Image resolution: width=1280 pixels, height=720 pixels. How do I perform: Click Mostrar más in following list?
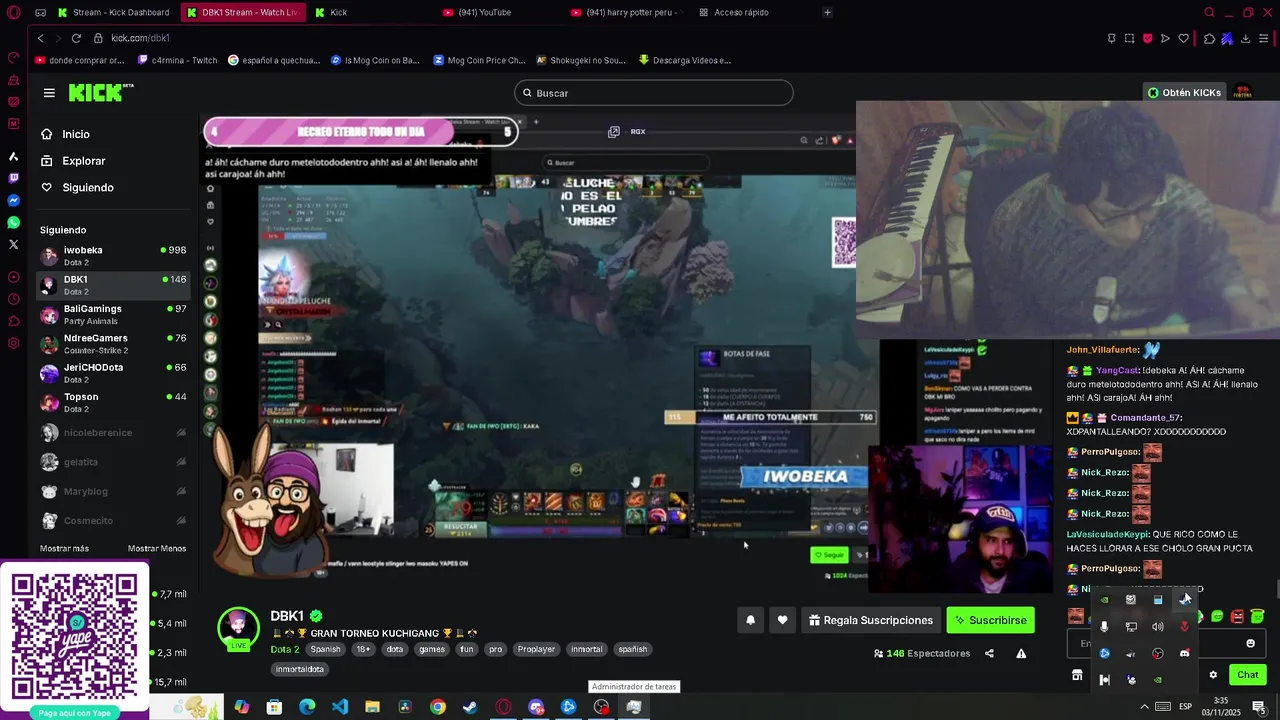tap(64, 548)
